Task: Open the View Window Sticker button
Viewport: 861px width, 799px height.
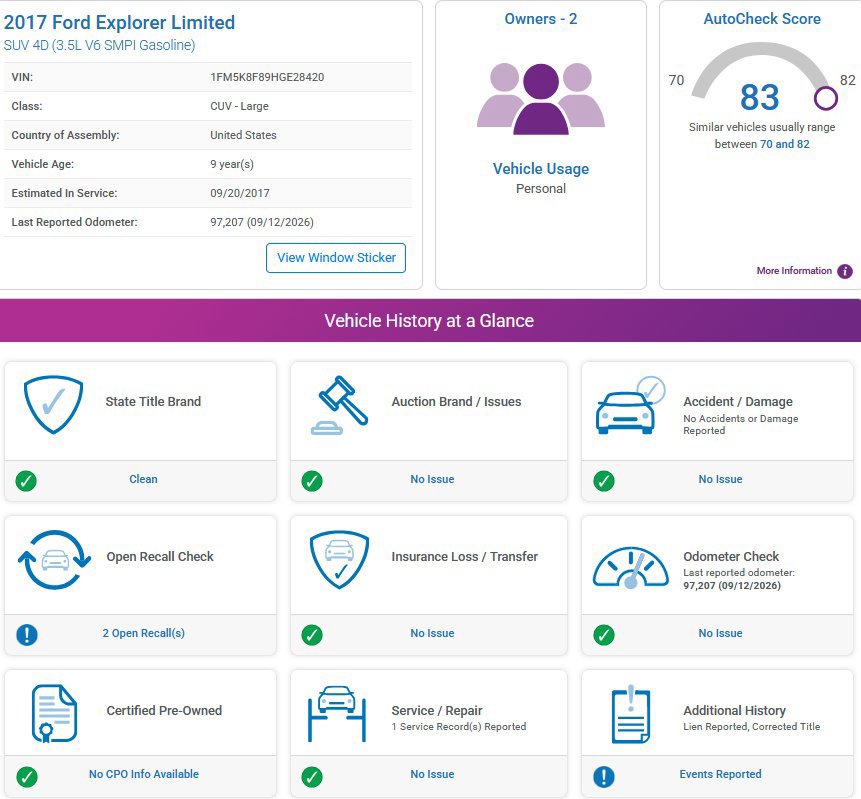Action: coord(336,258)
